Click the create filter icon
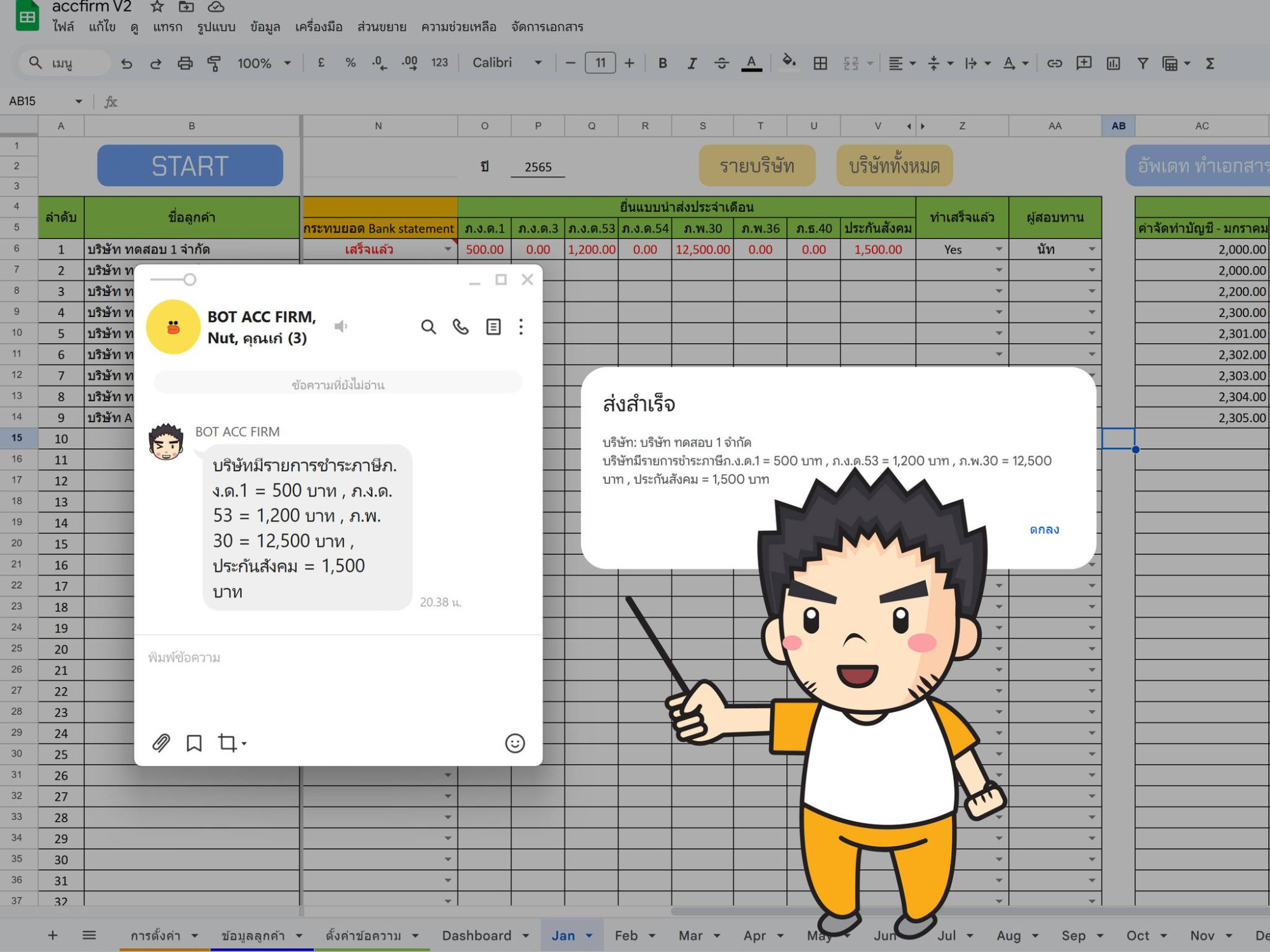The image size is (1270, 952). pyautogui.click(x=1142, y=63)
